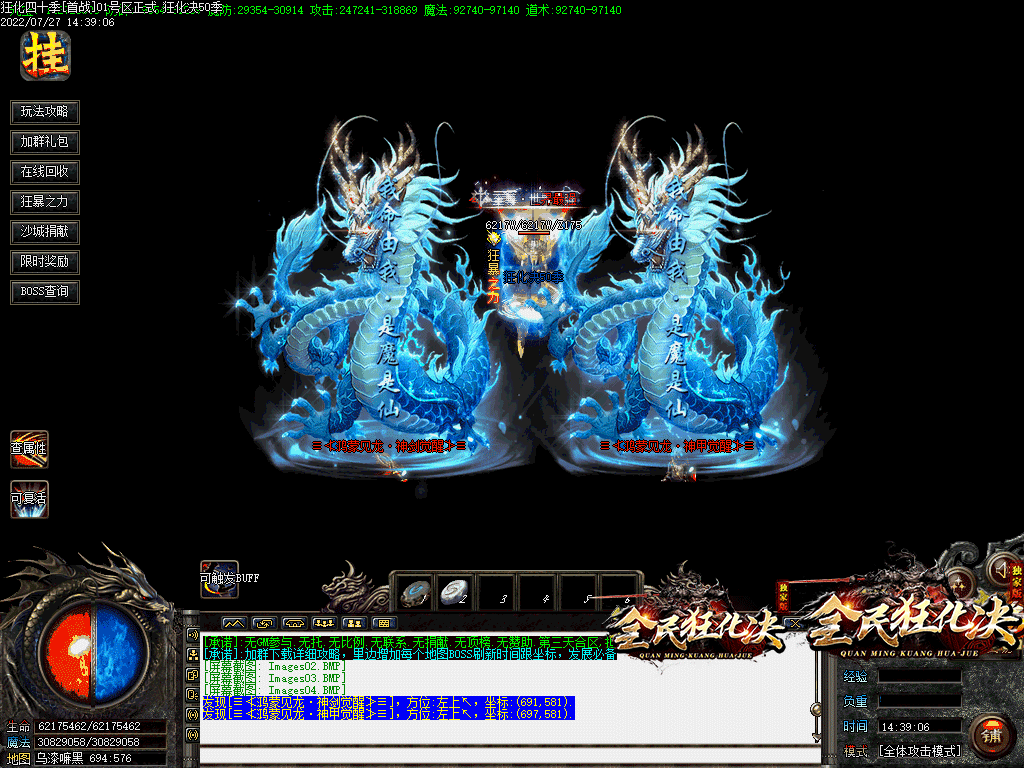Screen dimensions: 1024x768
Task: Use the item in quick slot 1
Action: (x=412, y=591)
